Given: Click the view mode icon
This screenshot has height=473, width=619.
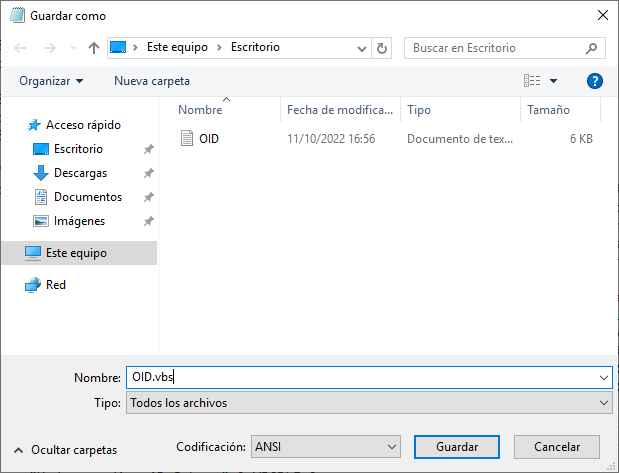Looking at the screenshot, I should (532, 81).
